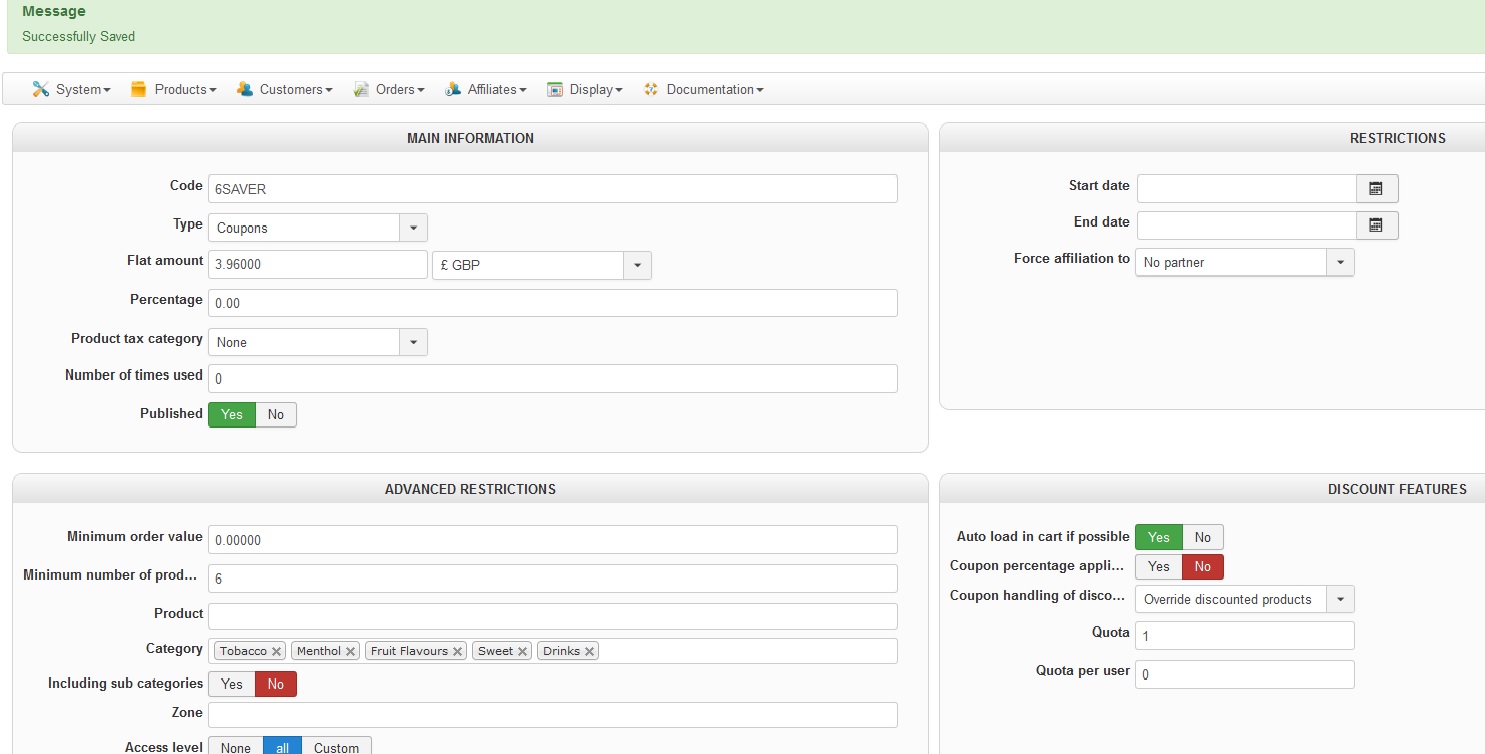The image size is (1485, 754).
Task: Set Coupon percentage applies to No
Action: tap(1203, 566)
